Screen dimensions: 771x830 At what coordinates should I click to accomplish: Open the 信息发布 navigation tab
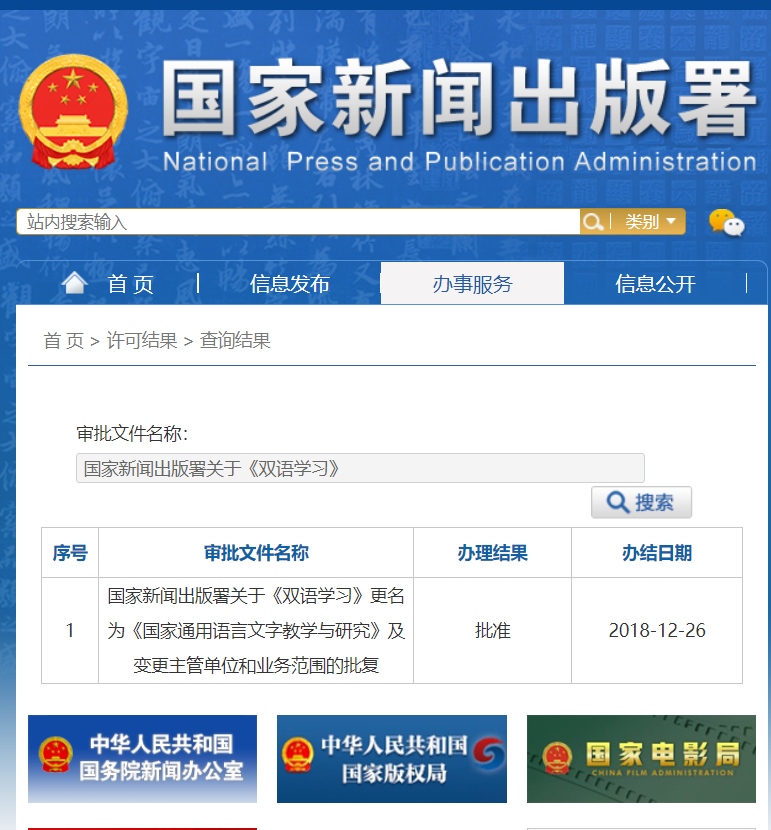[x=289, y=284]
